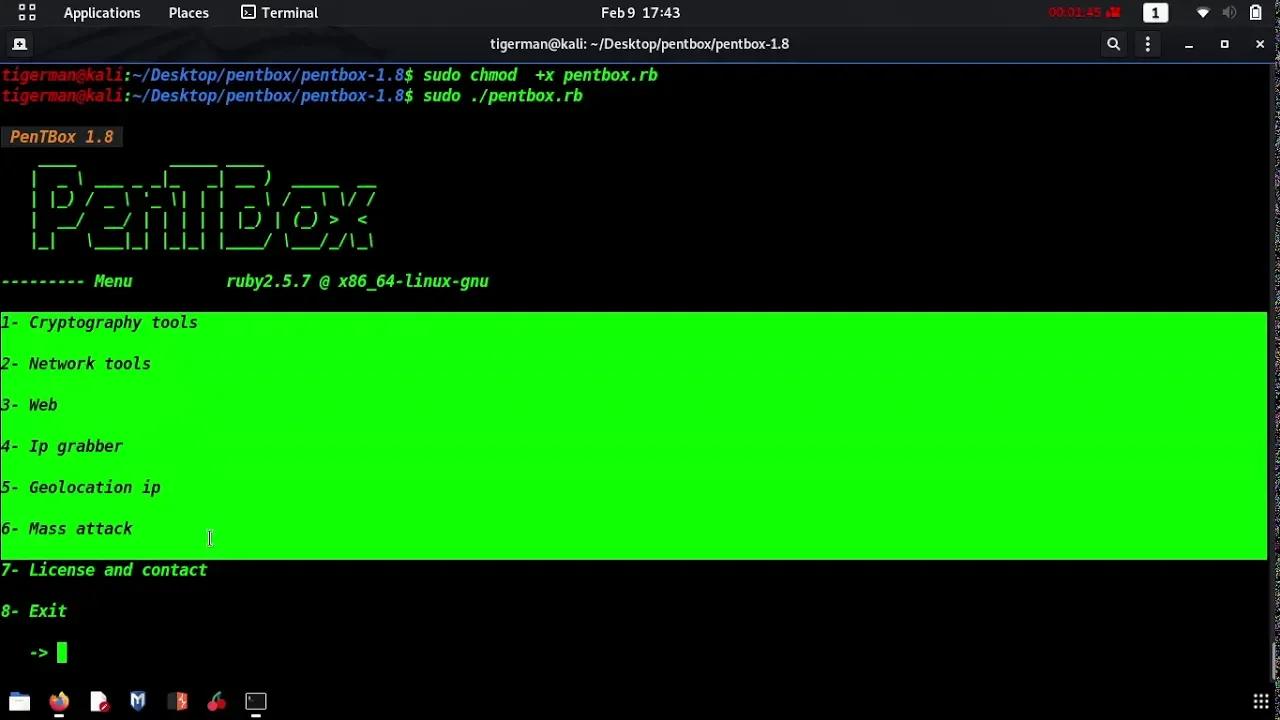Image resolution: width=1280 pixels, height=720 pixels.
Task: Open the battery status menu
Action: [1256, 13]
